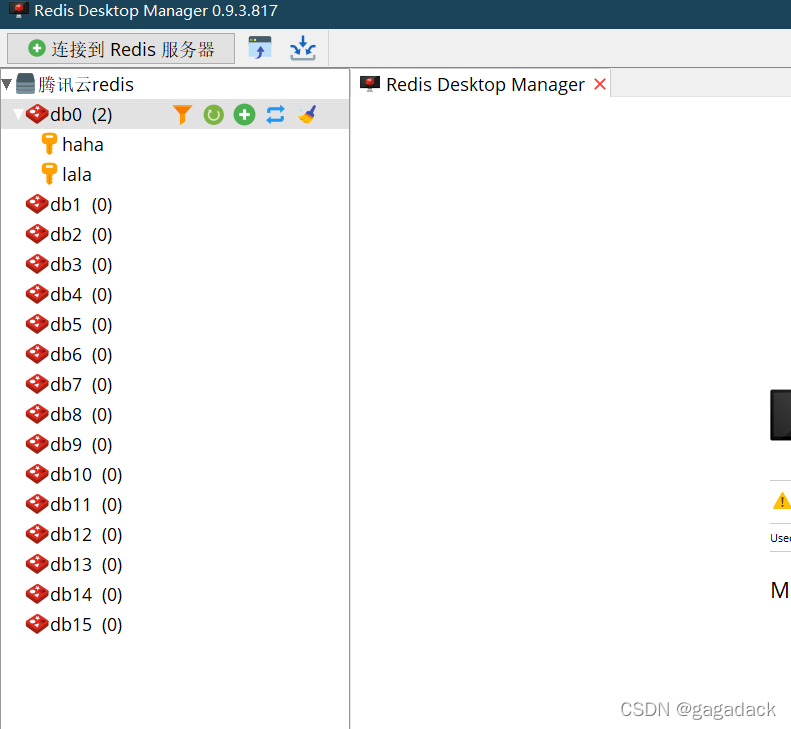Click the 连接到 Redis 服务器 button
Viewport: 791px width, 729px height.
click(121, 49)
